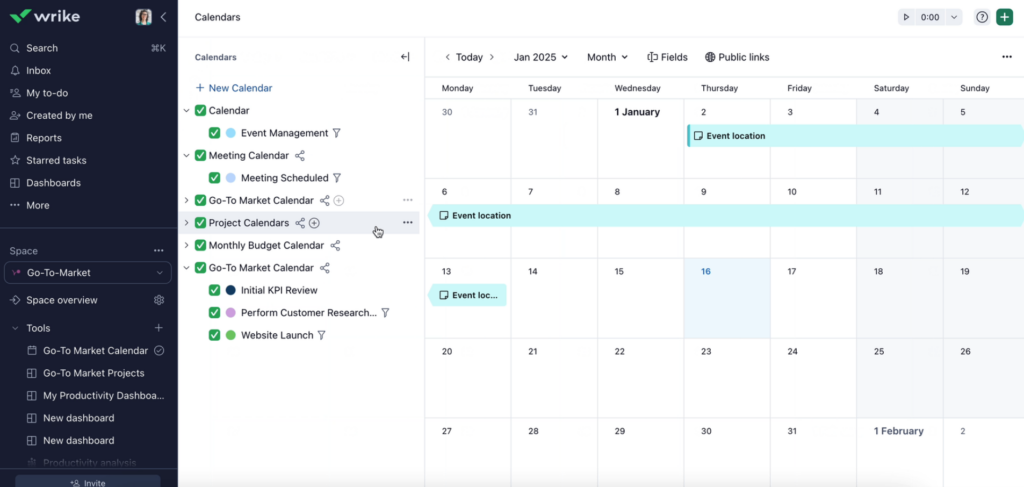This screenshot has width=1024, height=487.
Task: Expand the Monthly Budget Calendar group
Action: pos(186,245)
